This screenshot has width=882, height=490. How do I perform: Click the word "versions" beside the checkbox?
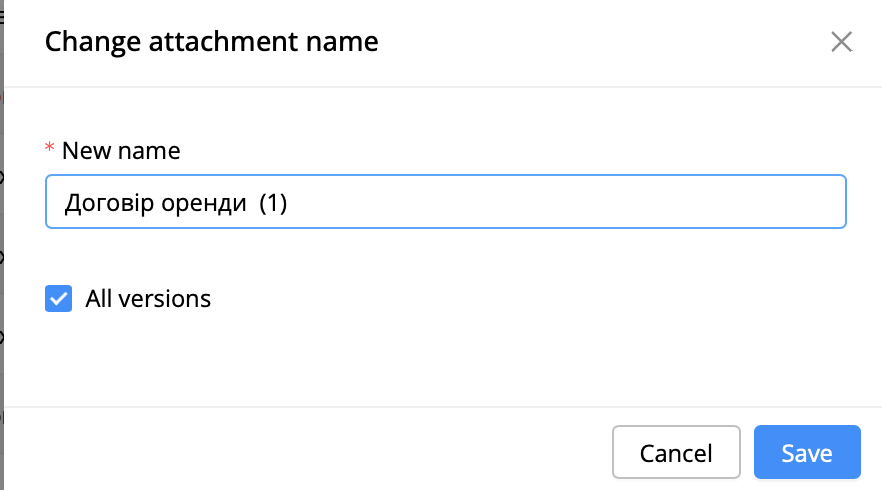pos(164,299)
